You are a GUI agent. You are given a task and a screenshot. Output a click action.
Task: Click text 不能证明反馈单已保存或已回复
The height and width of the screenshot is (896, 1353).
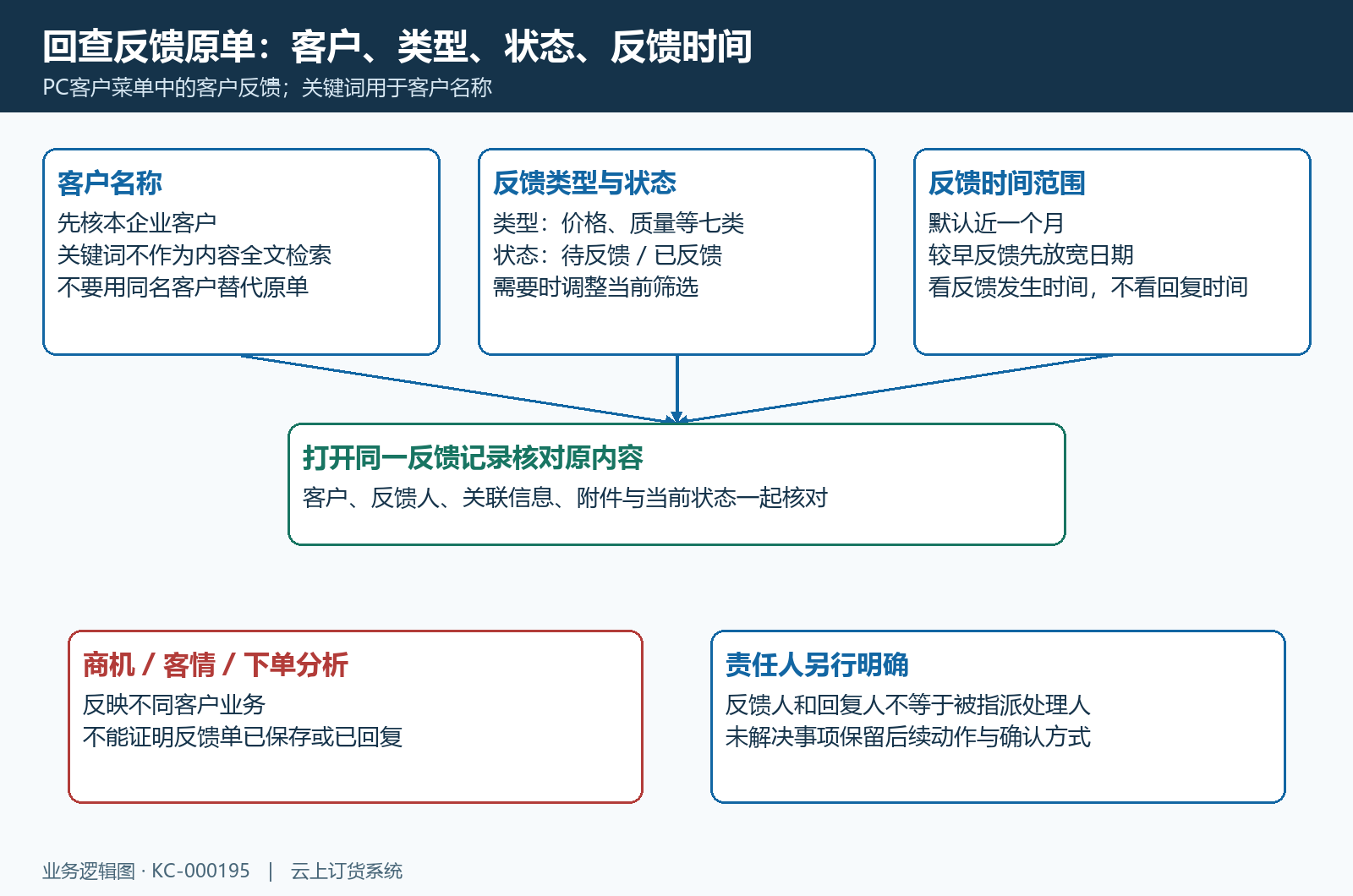[x=243, y=737]
